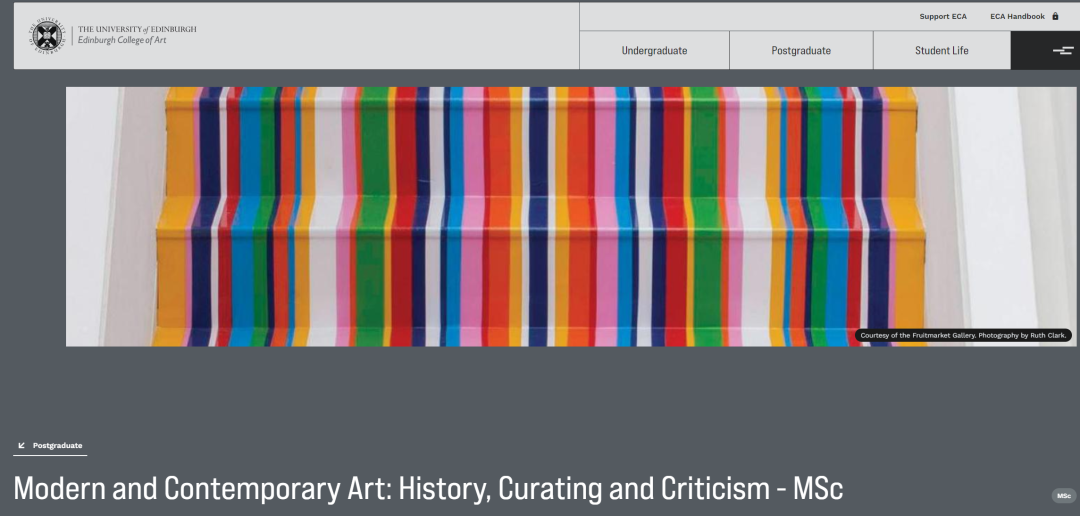
Task: Click Edinburgh College of Art wordmark
Action: (122, 40)
